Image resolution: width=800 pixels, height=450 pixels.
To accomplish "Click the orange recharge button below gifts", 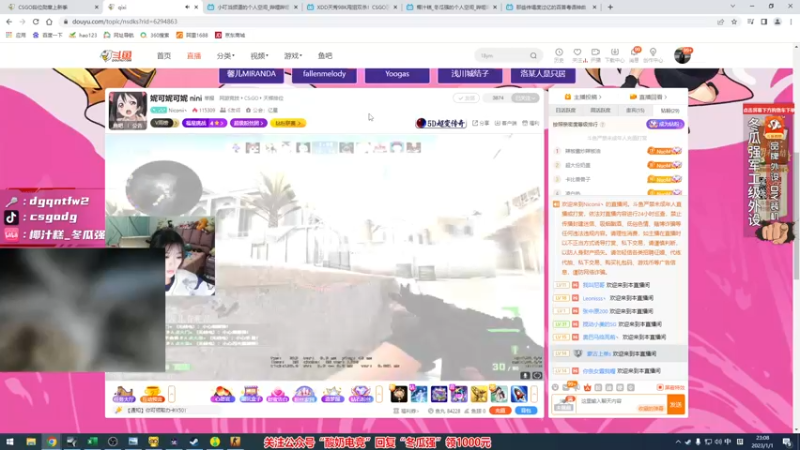I will (x=500, y=410).
